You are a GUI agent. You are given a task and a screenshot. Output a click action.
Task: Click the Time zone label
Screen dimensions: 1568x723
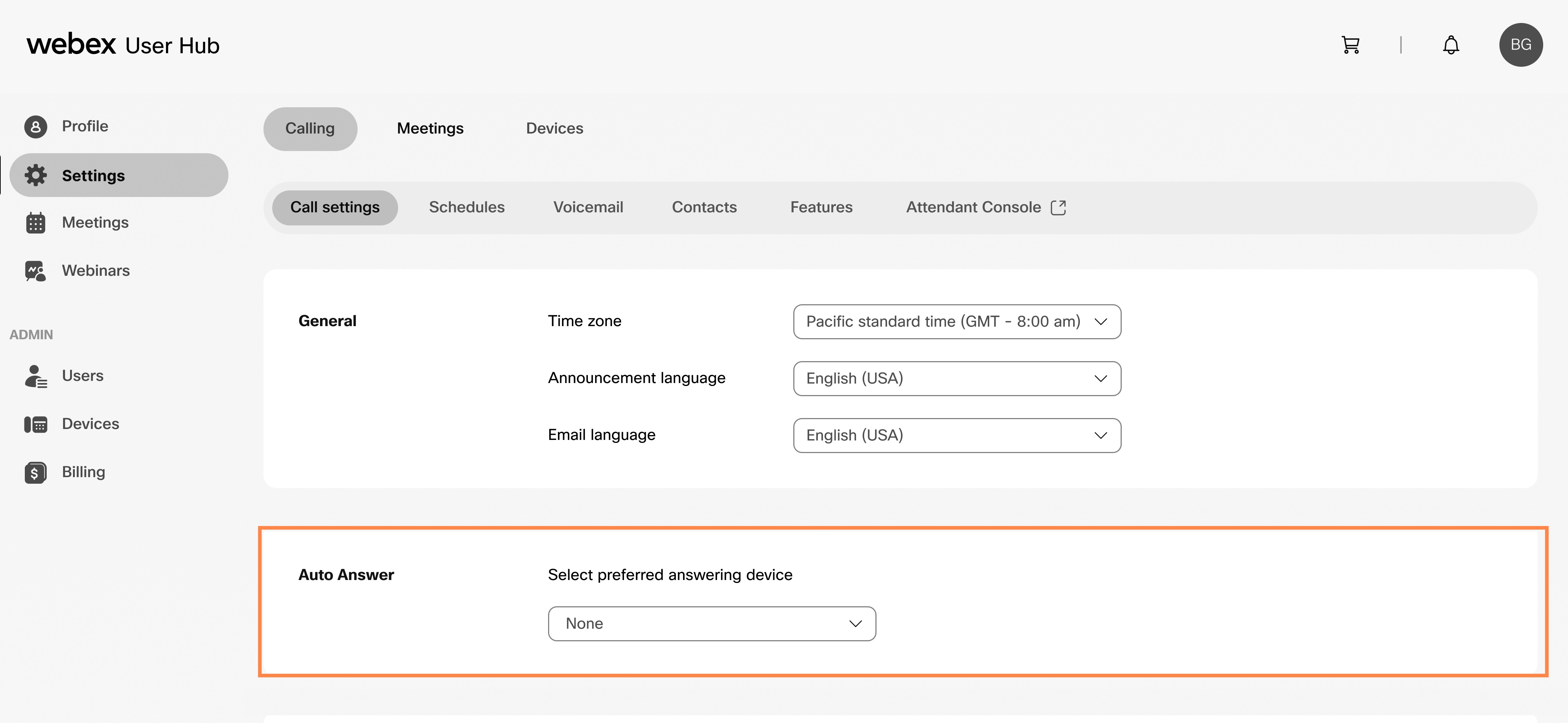[584, 321]
